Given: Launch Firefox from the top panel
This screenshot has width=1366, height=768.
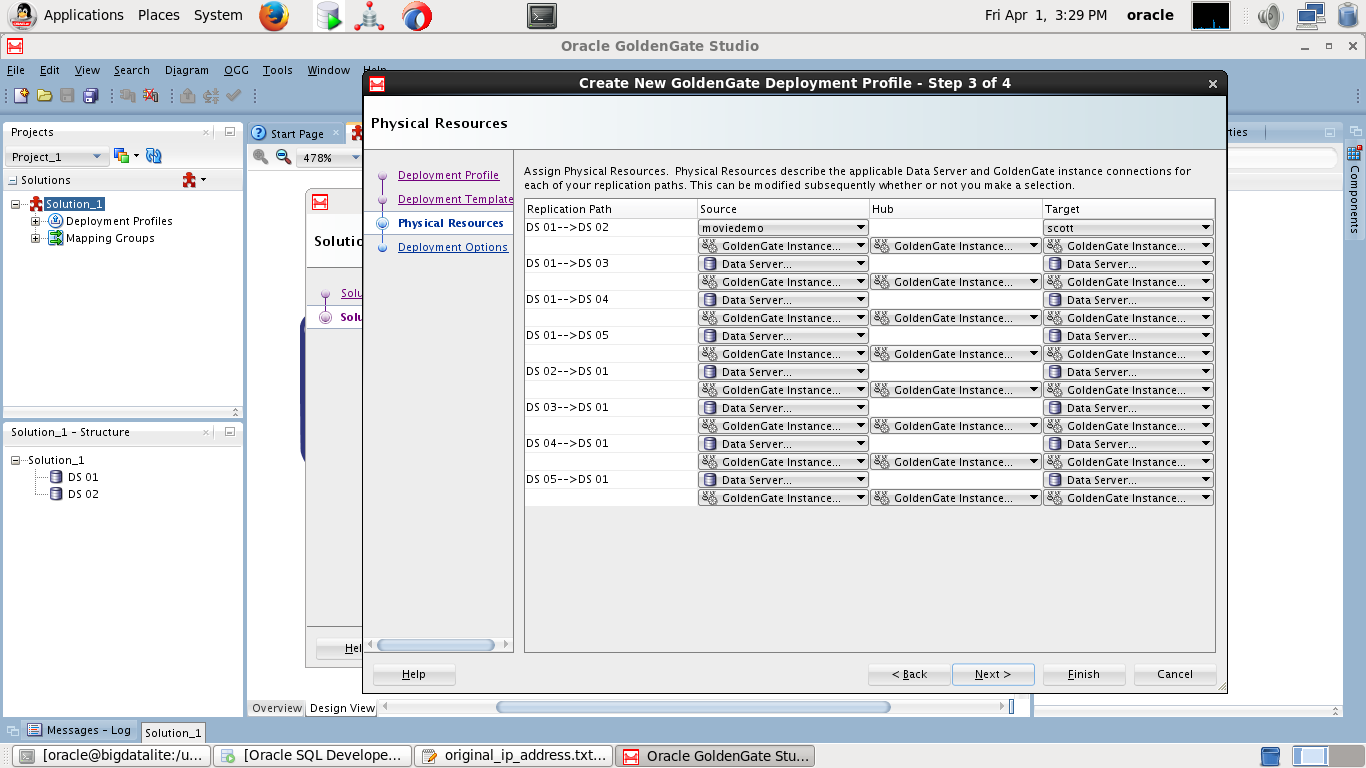Looking at the screenshot, I should click(274, 15).
